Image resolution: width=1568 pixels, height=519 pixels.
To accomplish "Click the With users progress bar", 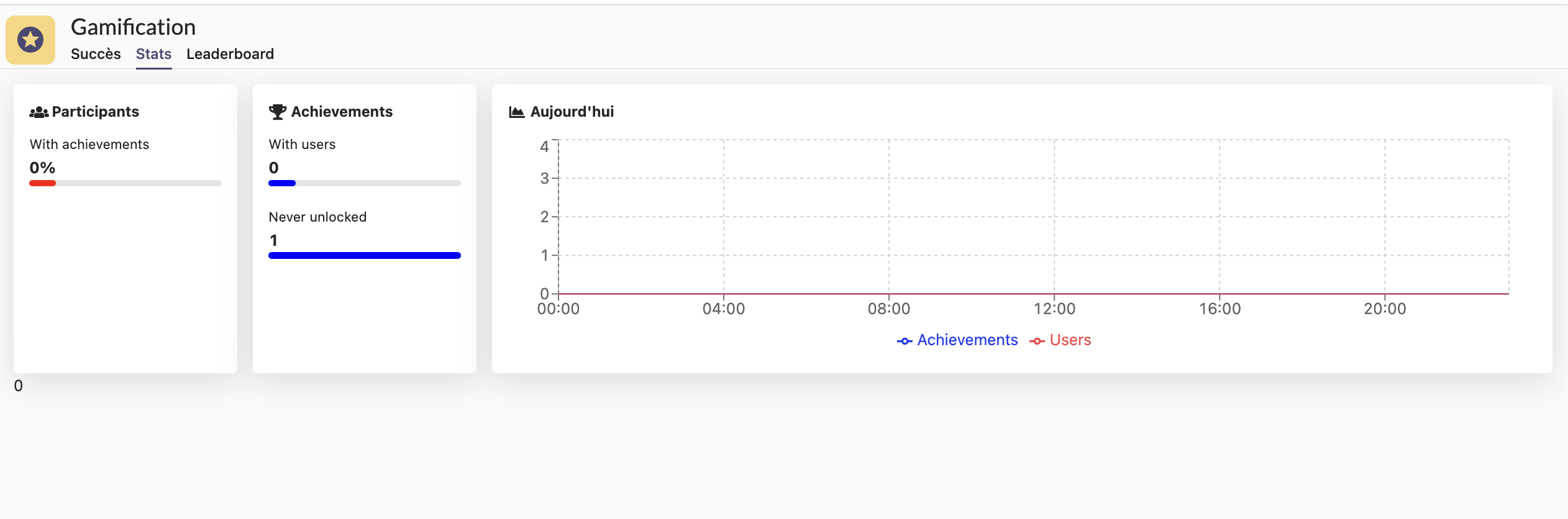I will coord(365,183).
